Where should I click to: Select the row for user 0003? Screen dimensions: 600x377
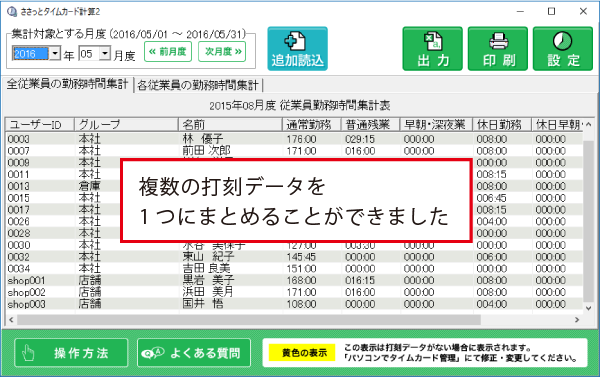coord(294,139)
